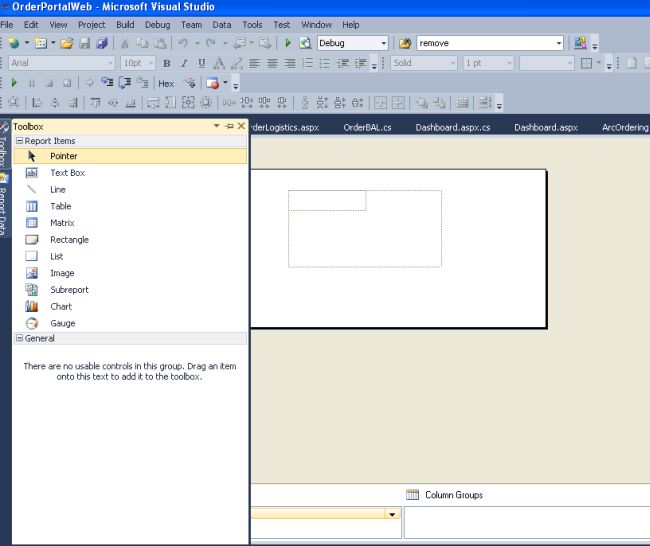Open the Build menu
650x546 pixels.
pyautogui.click(x=125, y=25)
